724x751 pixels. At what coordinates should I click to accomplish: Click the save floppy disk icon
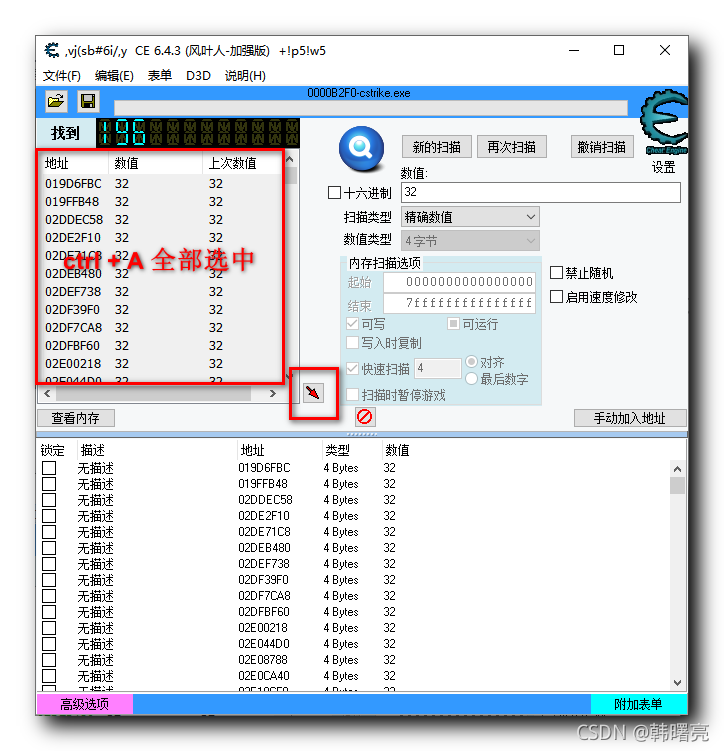(x=88, y=102)
